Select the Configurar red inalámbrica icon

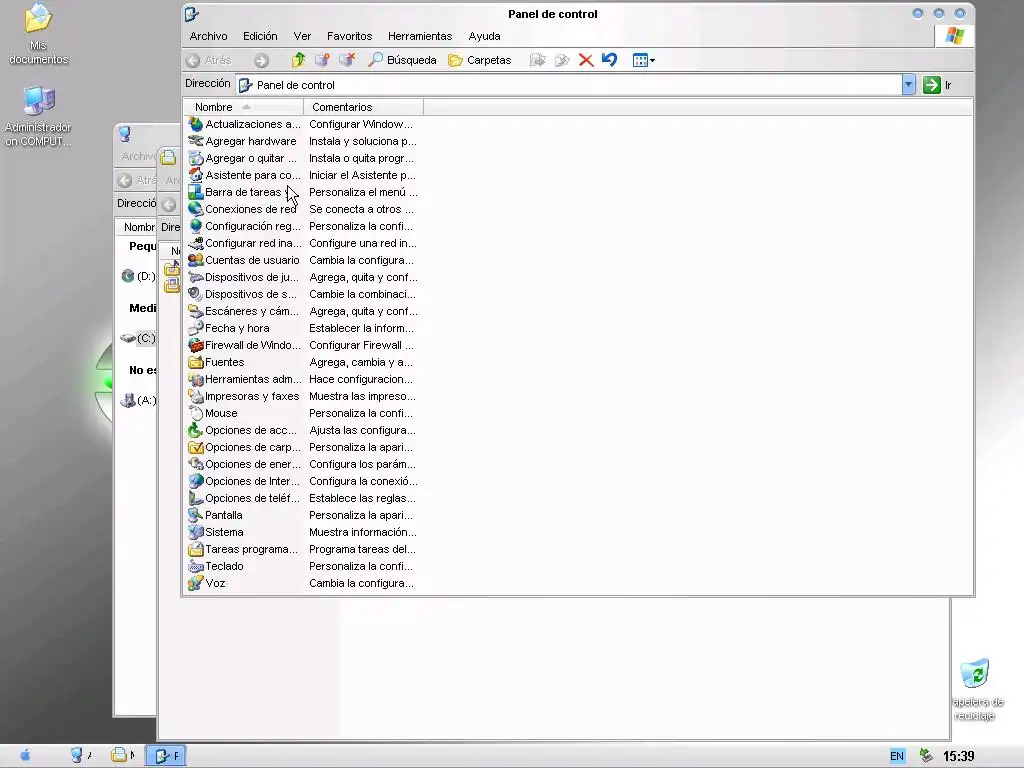pyautogui.click(x=196, y=243)
